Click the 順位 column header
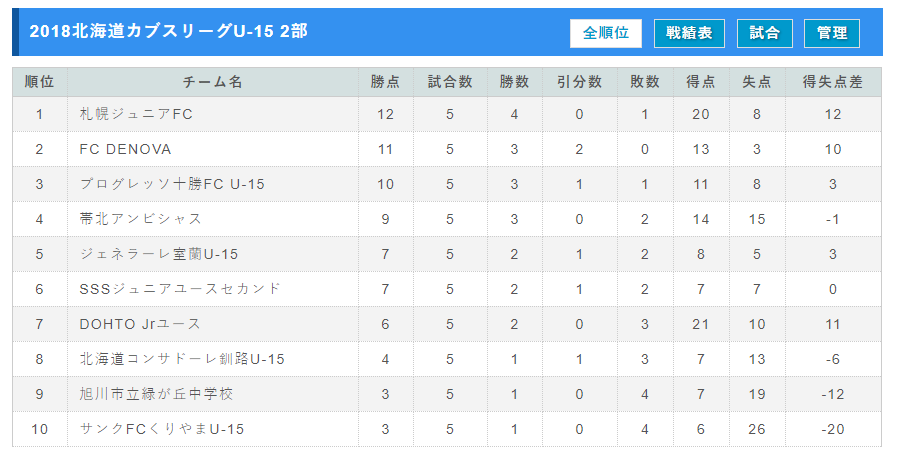 point(39,82)
